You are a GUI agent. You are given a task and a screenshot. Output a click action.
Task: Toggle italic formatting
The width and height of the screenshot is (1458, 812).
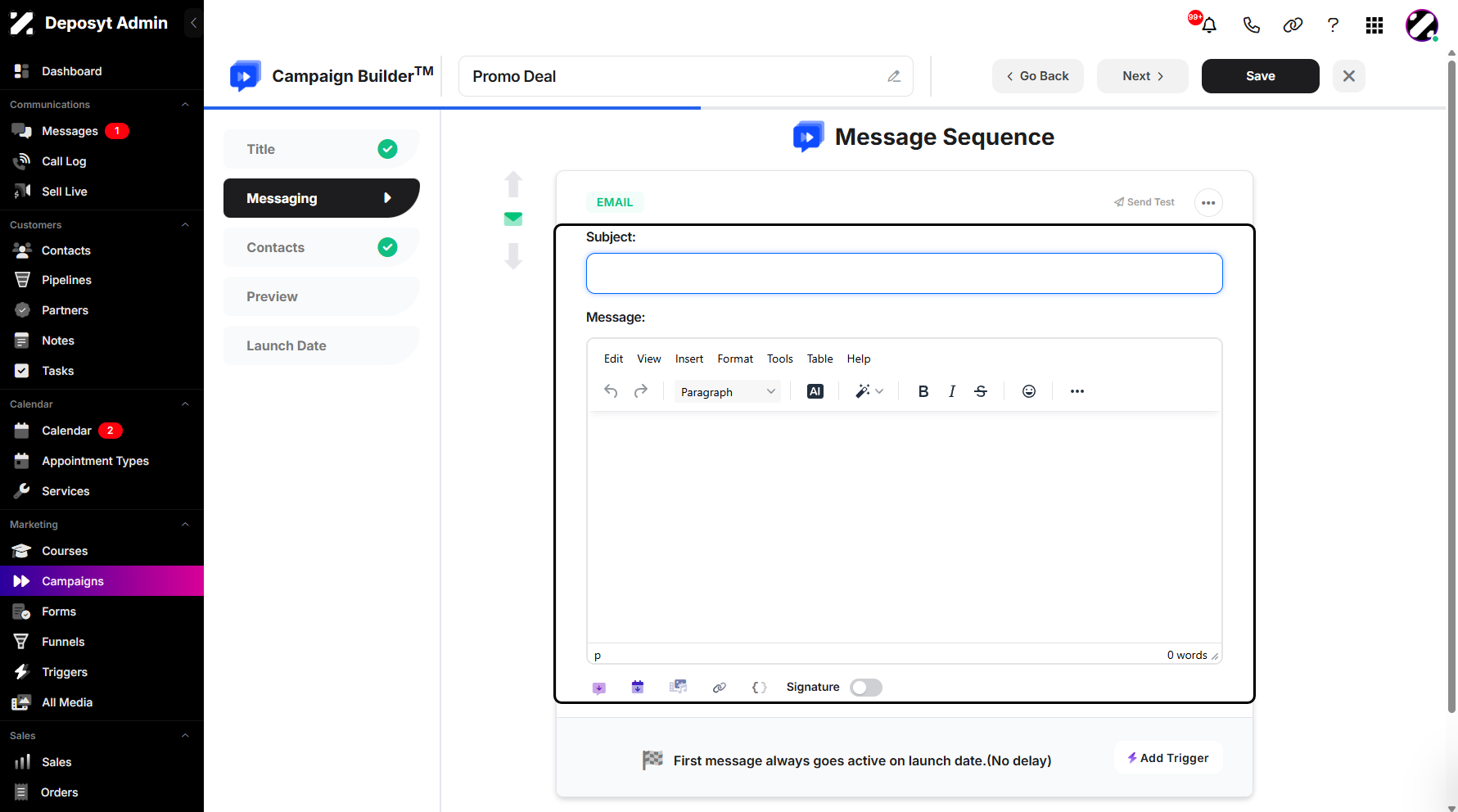(952, 391)
